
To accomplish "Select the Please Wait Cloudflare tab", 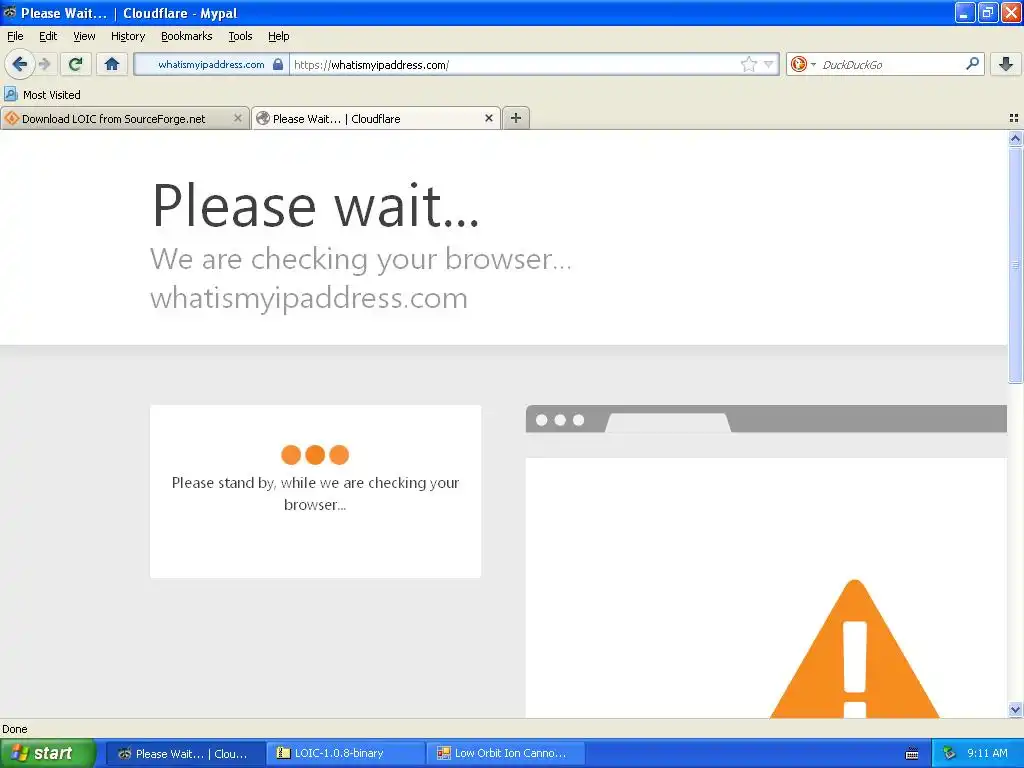I will tap(376, 118).
